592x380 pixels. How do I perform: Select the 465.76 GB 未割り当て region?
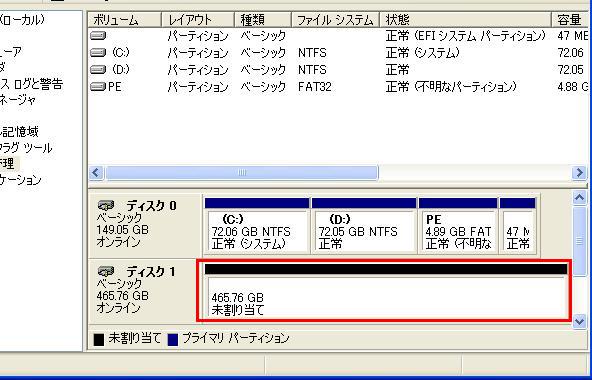(386, 291)
